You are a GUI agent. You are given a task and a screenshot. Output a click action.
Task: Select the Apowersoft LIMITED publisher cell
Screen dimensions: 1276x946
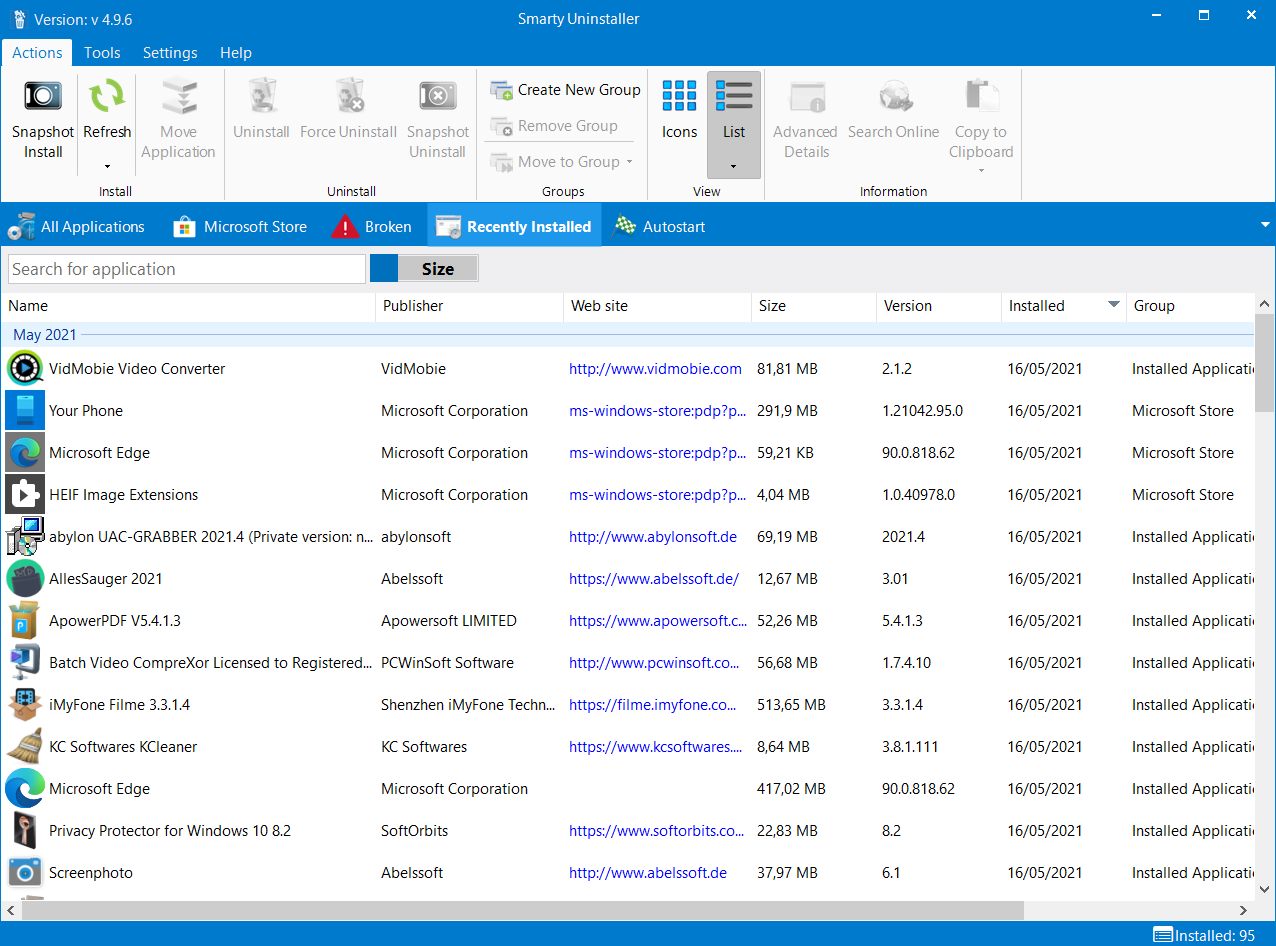point(449,621)
